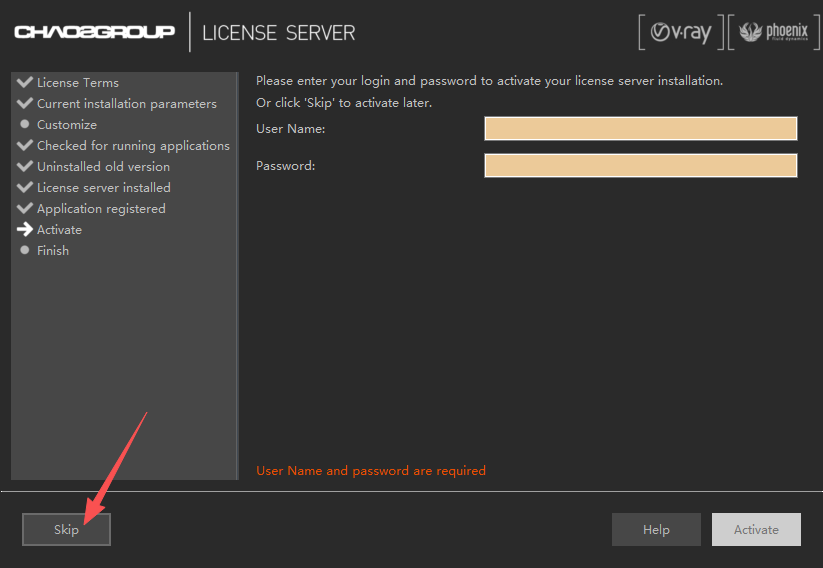
Task: Click the V-Ray logo icon
Action: [x=681, y=33]
